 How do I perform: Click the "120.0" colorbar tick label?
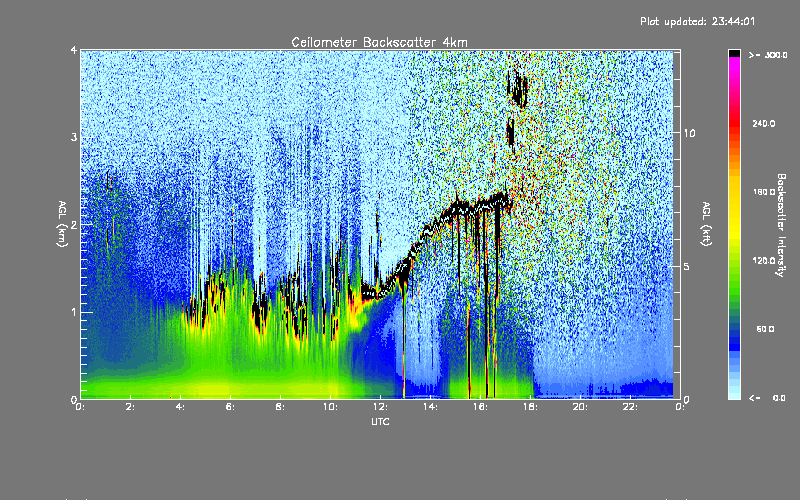[764, 261]
